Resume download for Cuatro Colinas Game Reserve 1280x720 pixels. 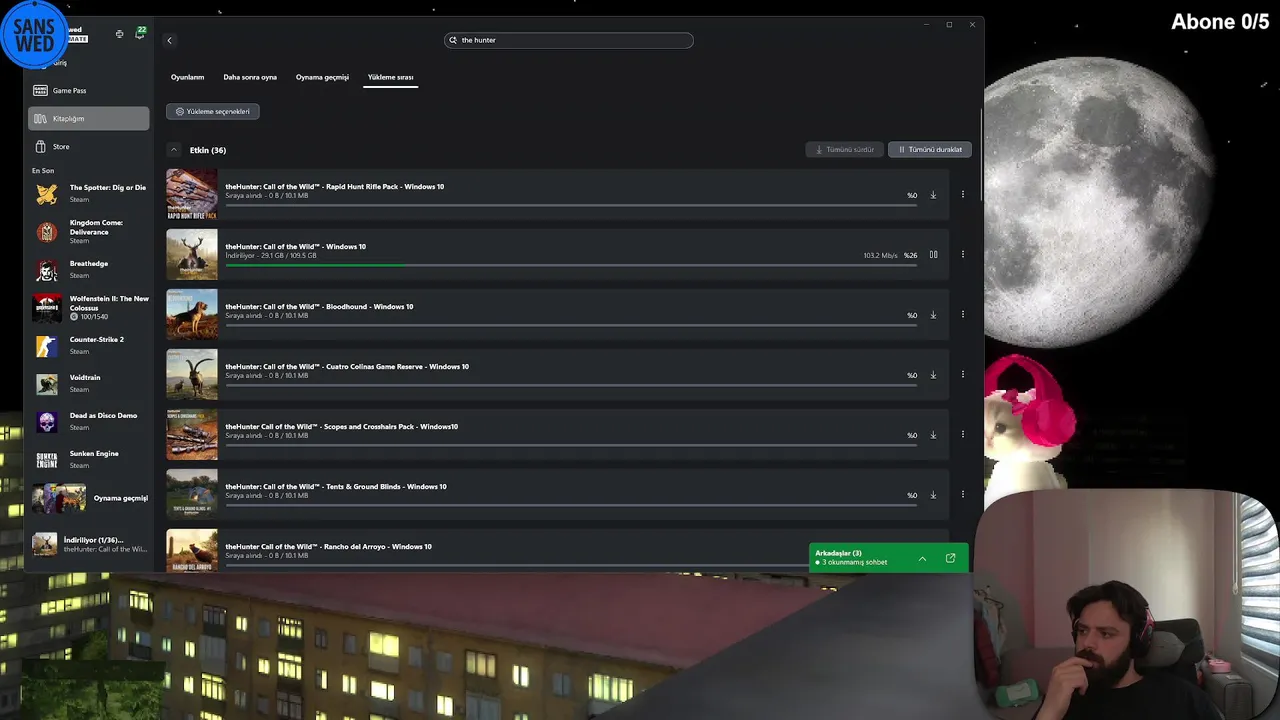933,375
